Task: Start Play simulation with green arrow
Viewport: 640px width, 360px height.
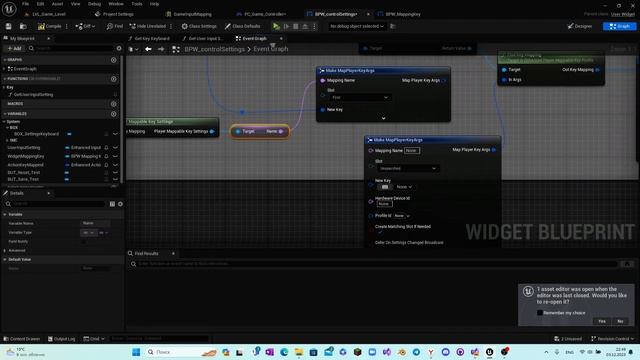Action: (x=276, y=26)
